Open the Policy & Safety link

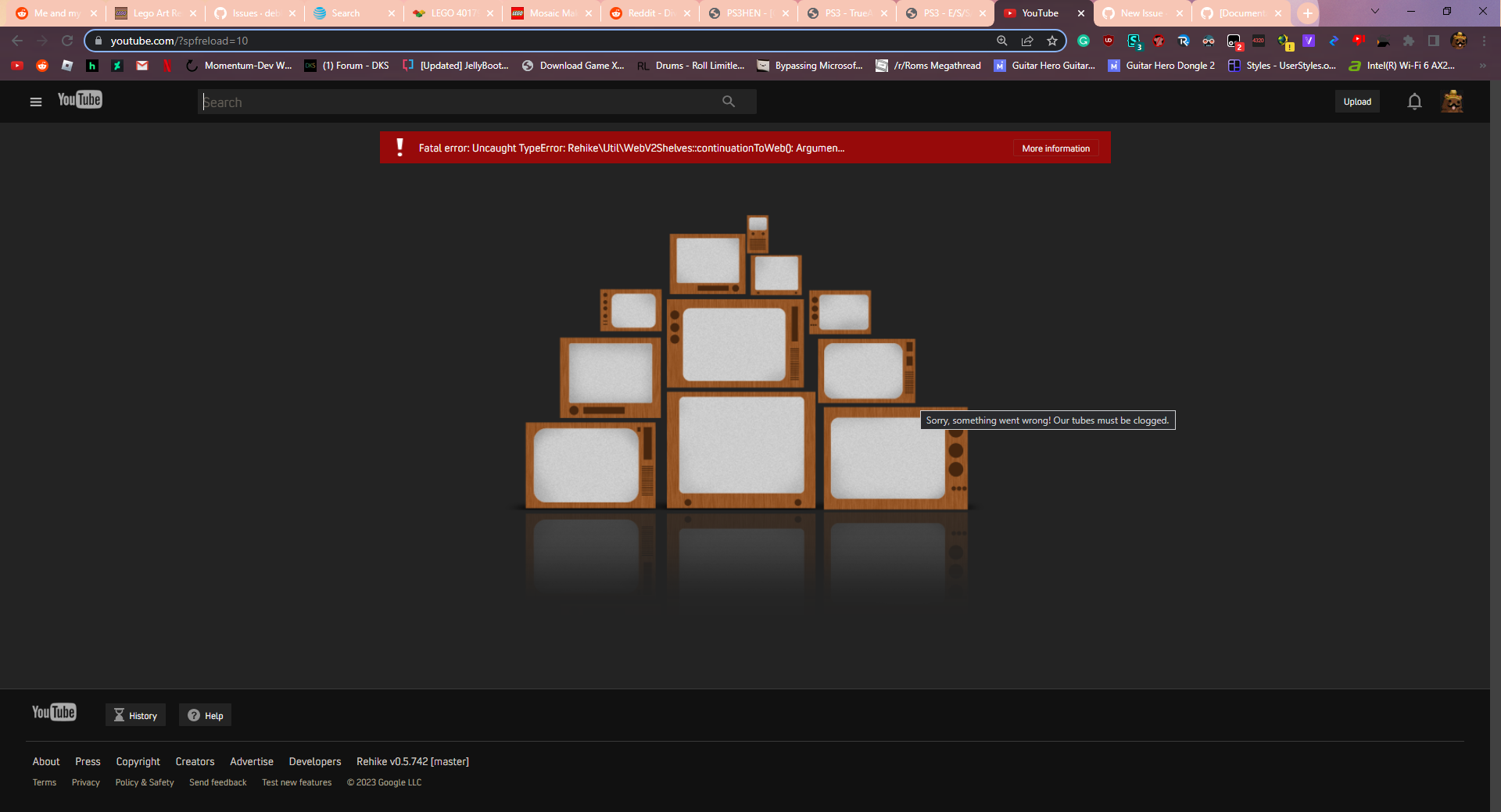(x=145, y=782)
